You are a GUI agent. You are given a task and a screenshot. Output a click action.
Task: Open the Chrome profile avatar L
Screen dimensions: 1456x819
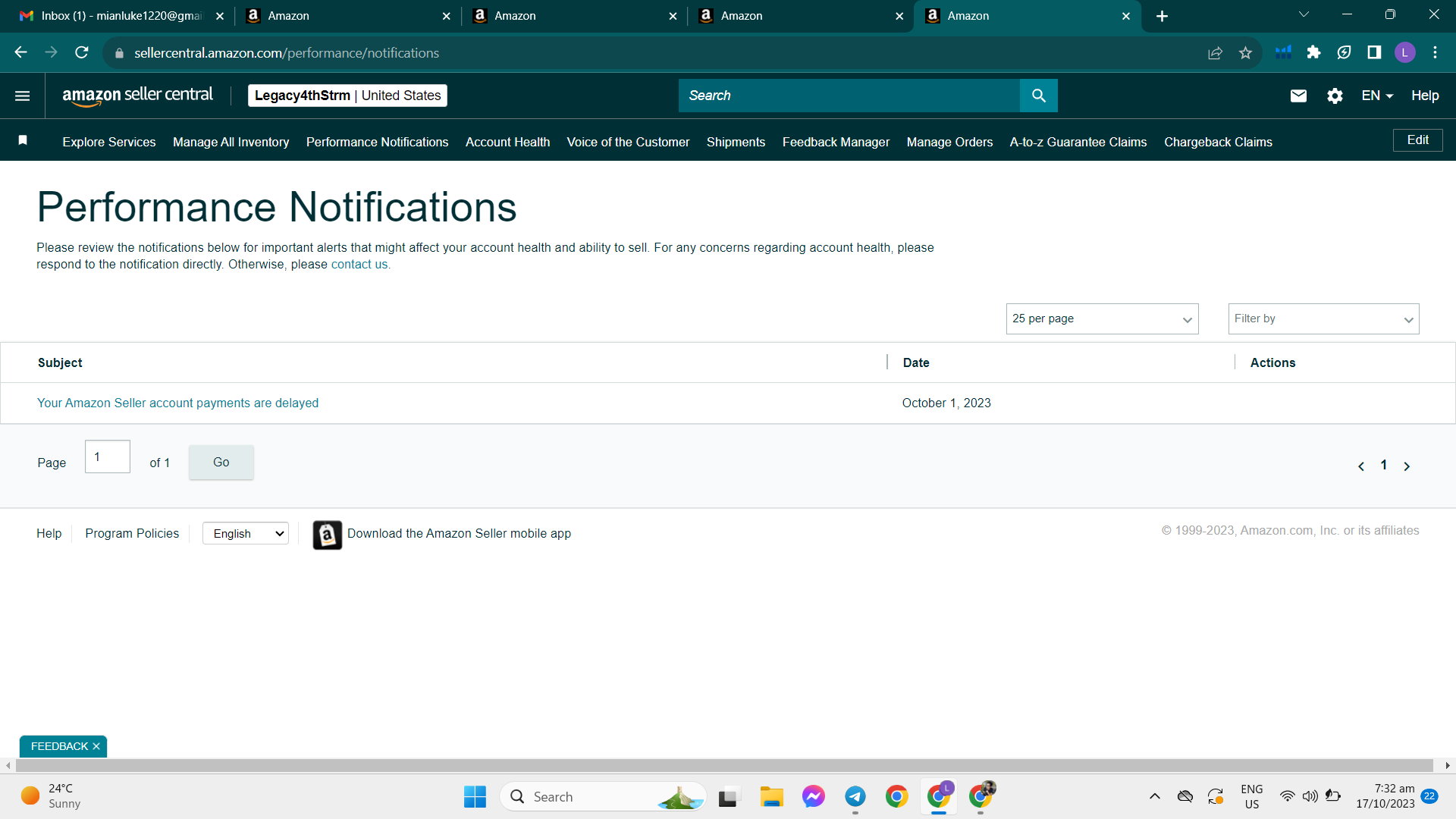(1404, 52)
